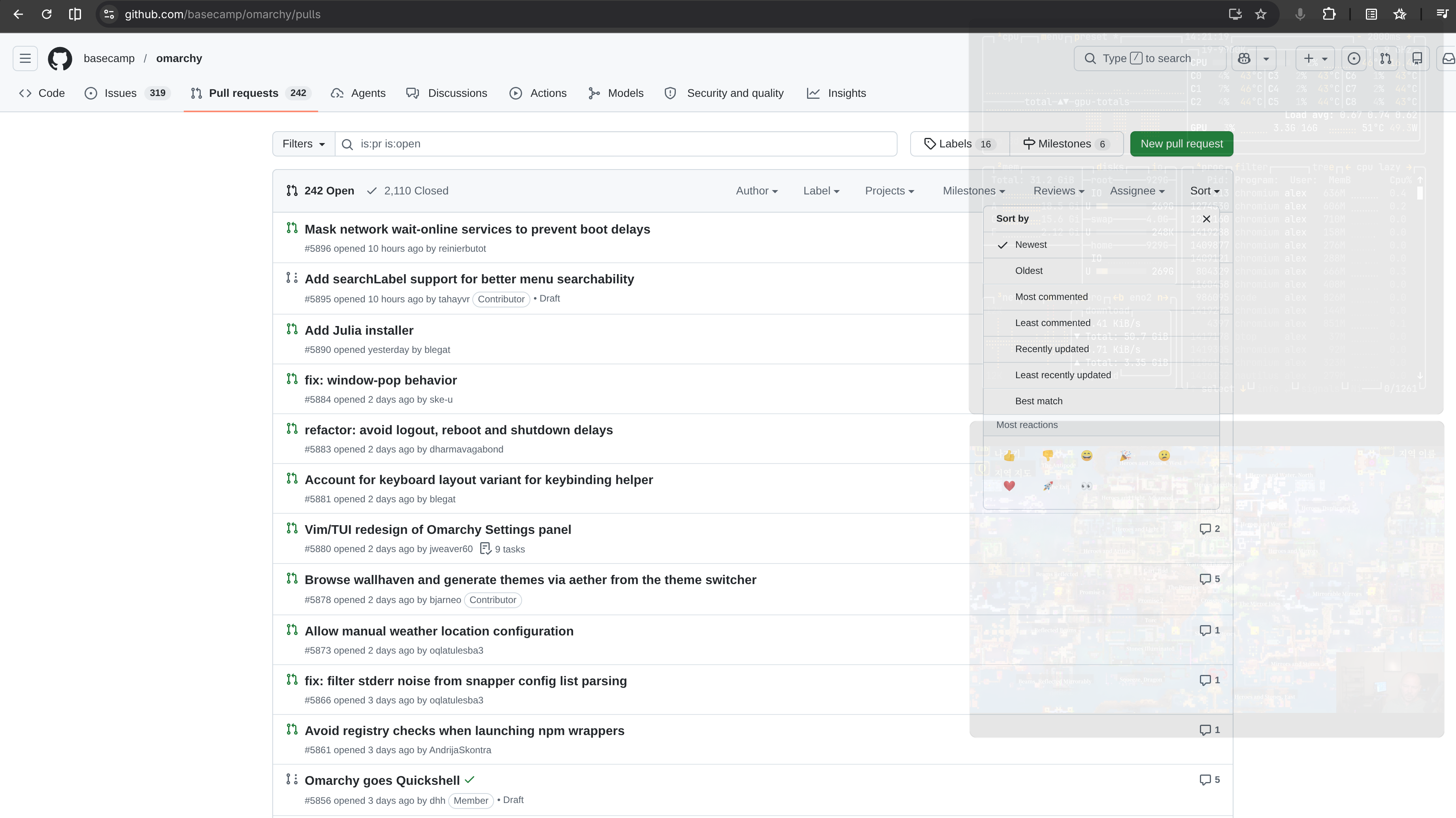Sort by eyes reaction emoji

coord(1087,486)
